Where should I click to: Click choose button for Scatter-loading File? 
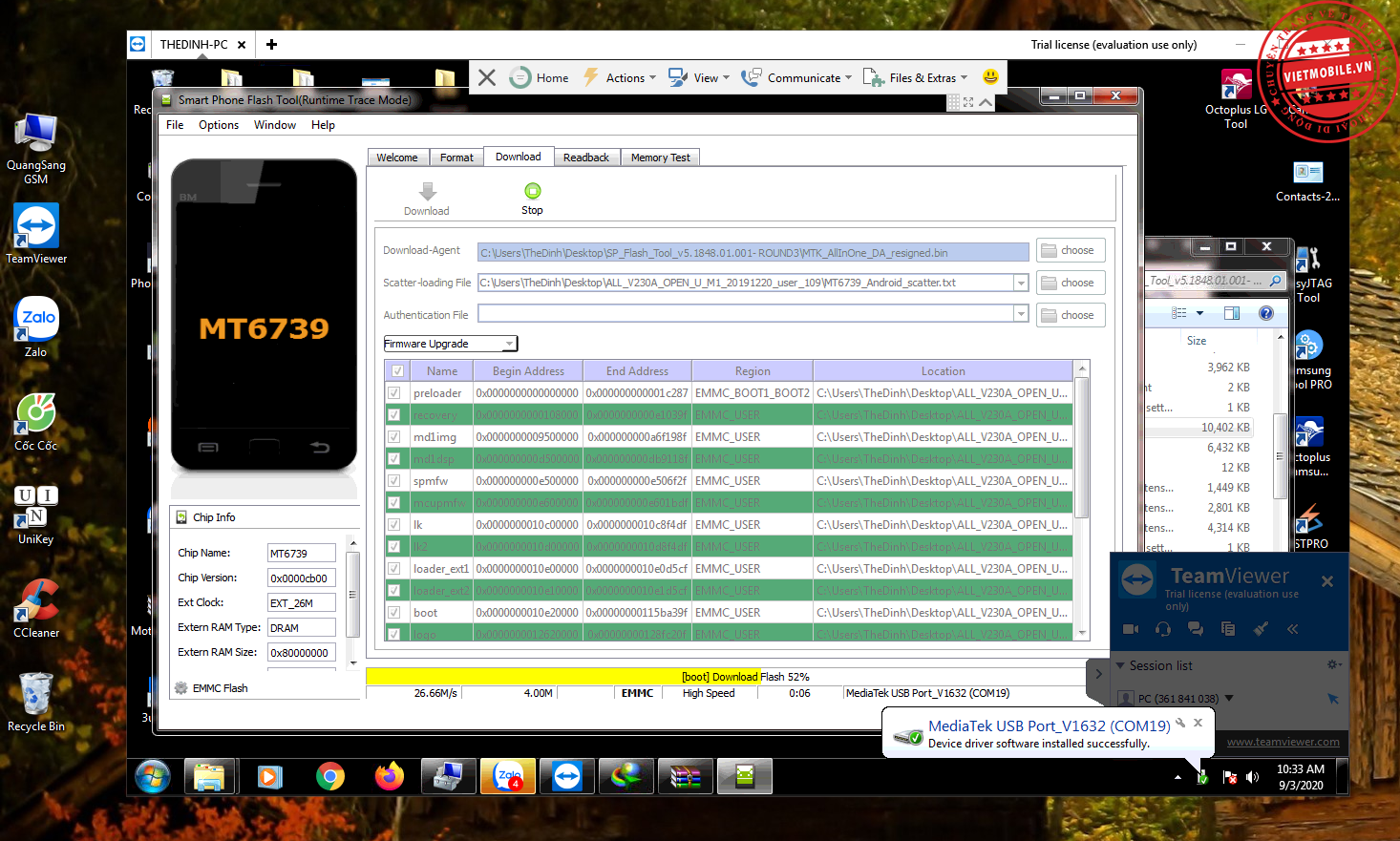click(x=1071, y=283)
